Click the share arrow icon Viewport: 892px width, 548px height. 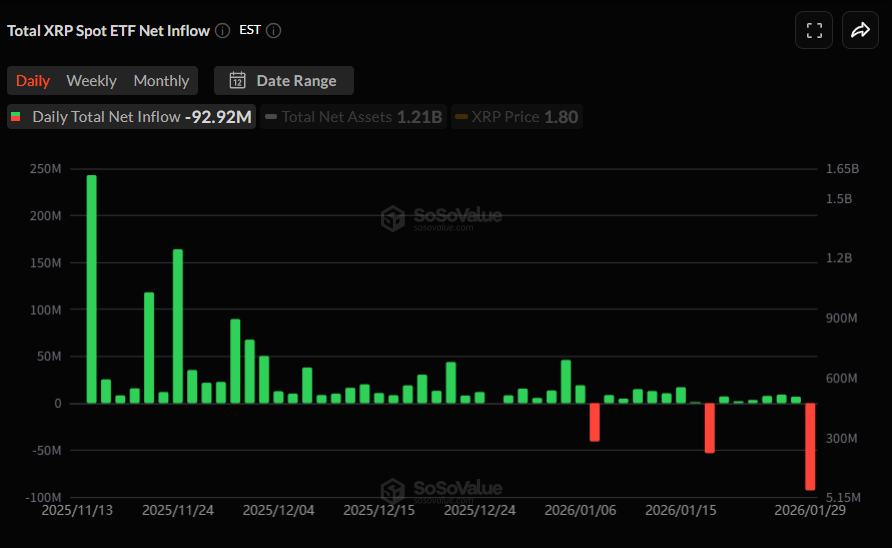click(x=860, y=30)
